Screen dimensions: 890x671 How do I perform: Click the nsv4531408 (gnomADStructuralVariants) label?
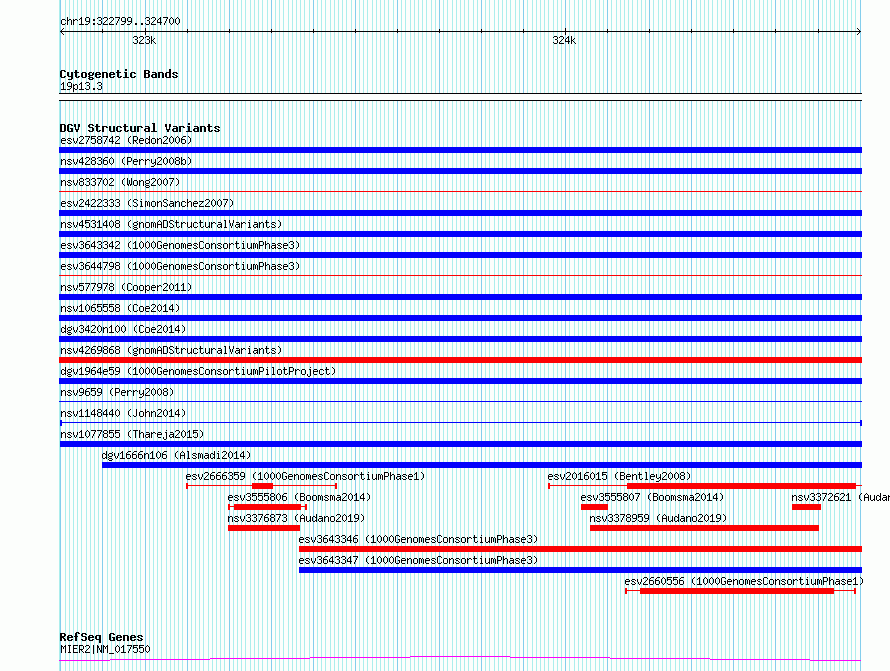coord(171,224)
